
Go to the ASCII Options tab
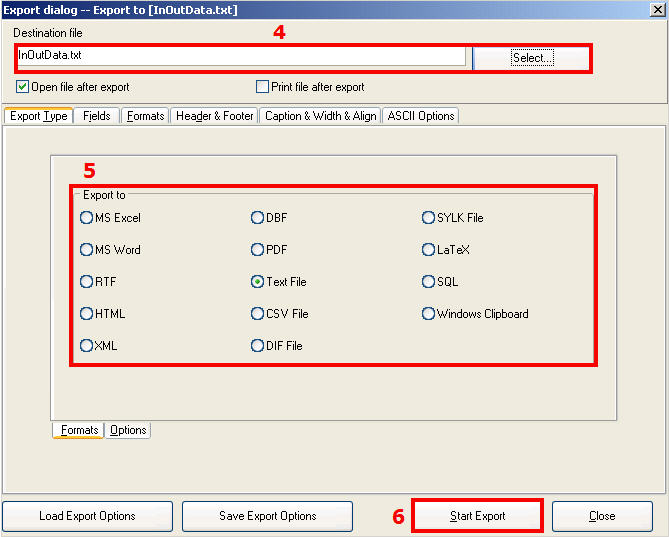420,116
